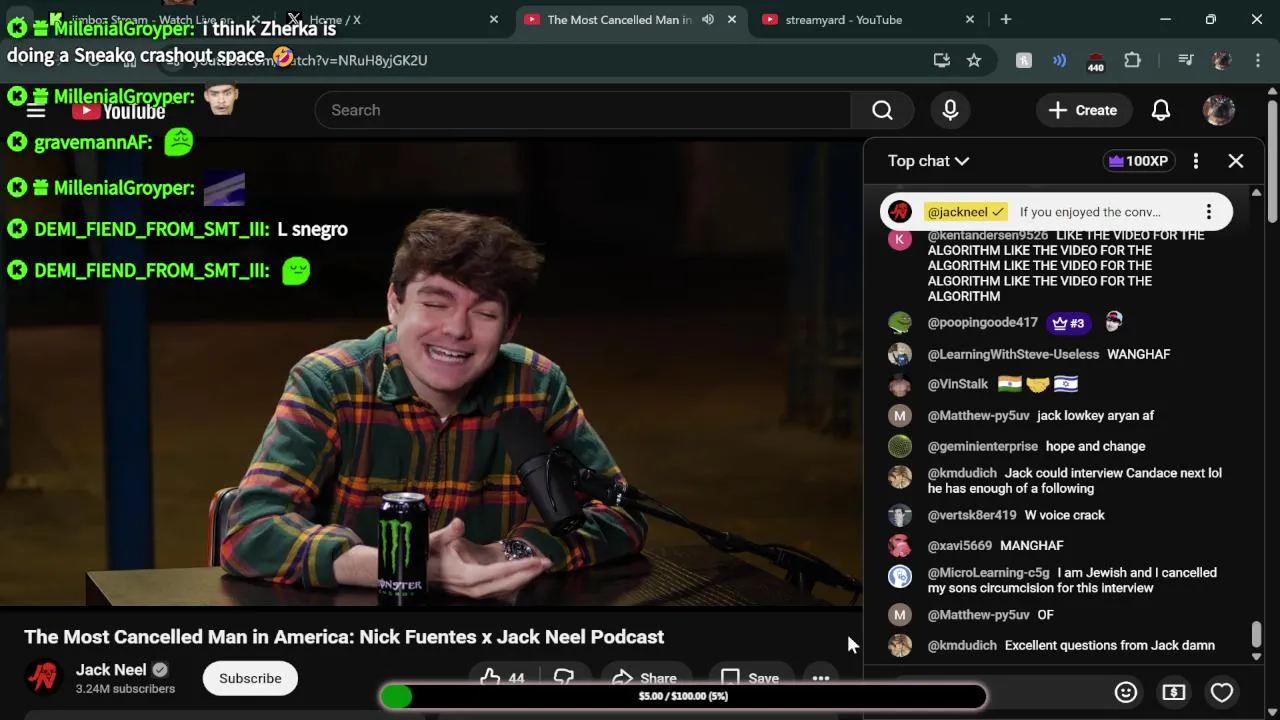Open the Chrome extensions puzzle icon
Screen dimensions: 1280x720
[x=1132, y=60]
